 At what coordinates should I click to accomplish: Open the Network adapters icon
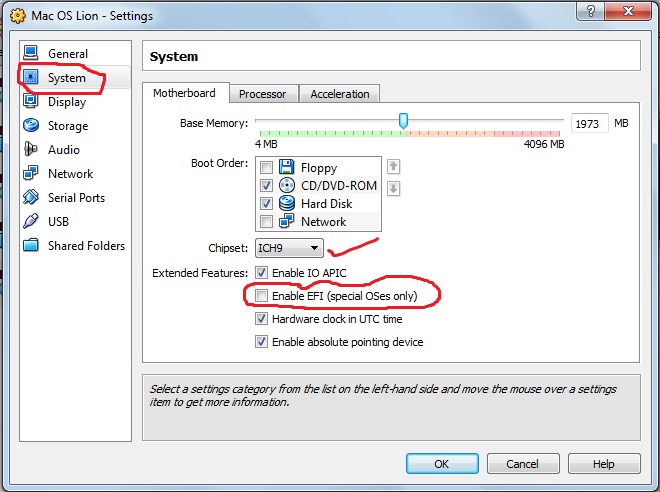(31, 173)
